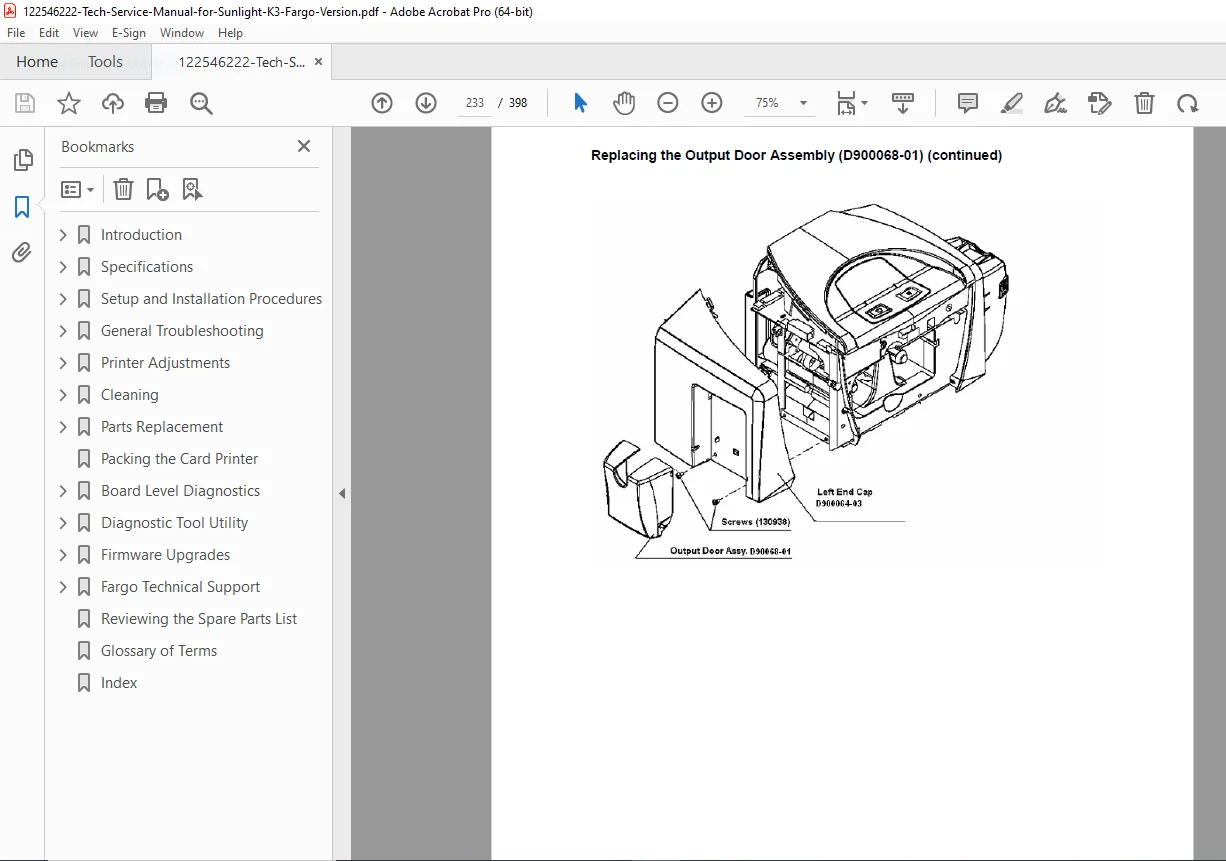
Task: Open the Edit menu
Action: click(49, 33)
